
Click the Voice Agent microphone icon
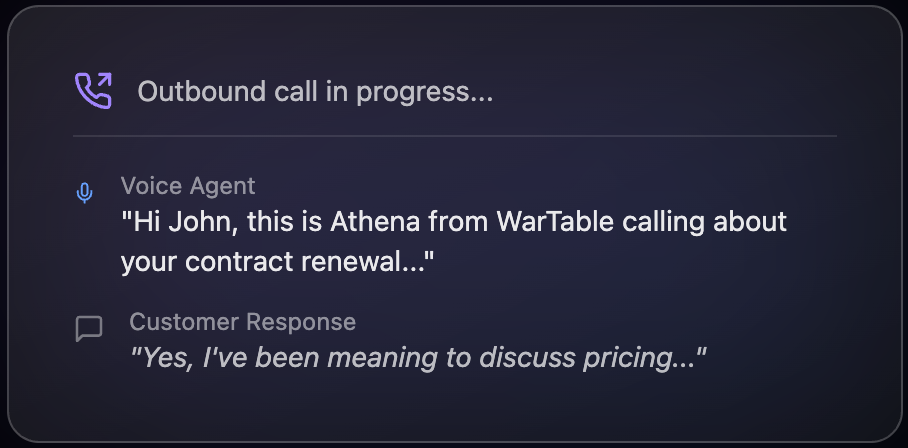pyautogui.click(x=85, y=193)
